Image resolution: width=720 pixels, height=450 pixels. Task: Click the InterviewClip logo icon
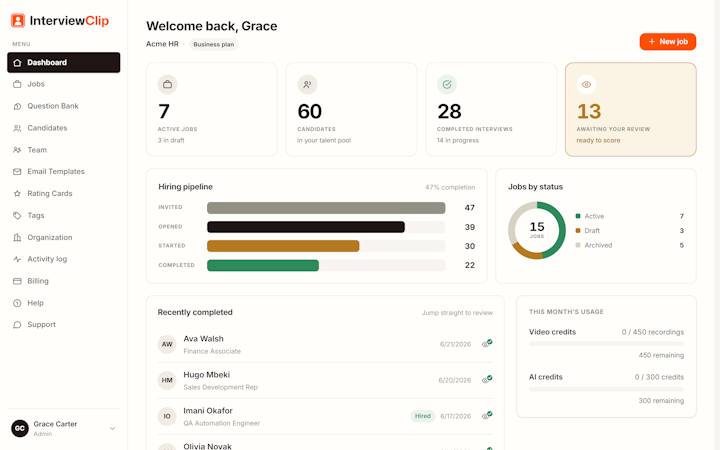18,20
